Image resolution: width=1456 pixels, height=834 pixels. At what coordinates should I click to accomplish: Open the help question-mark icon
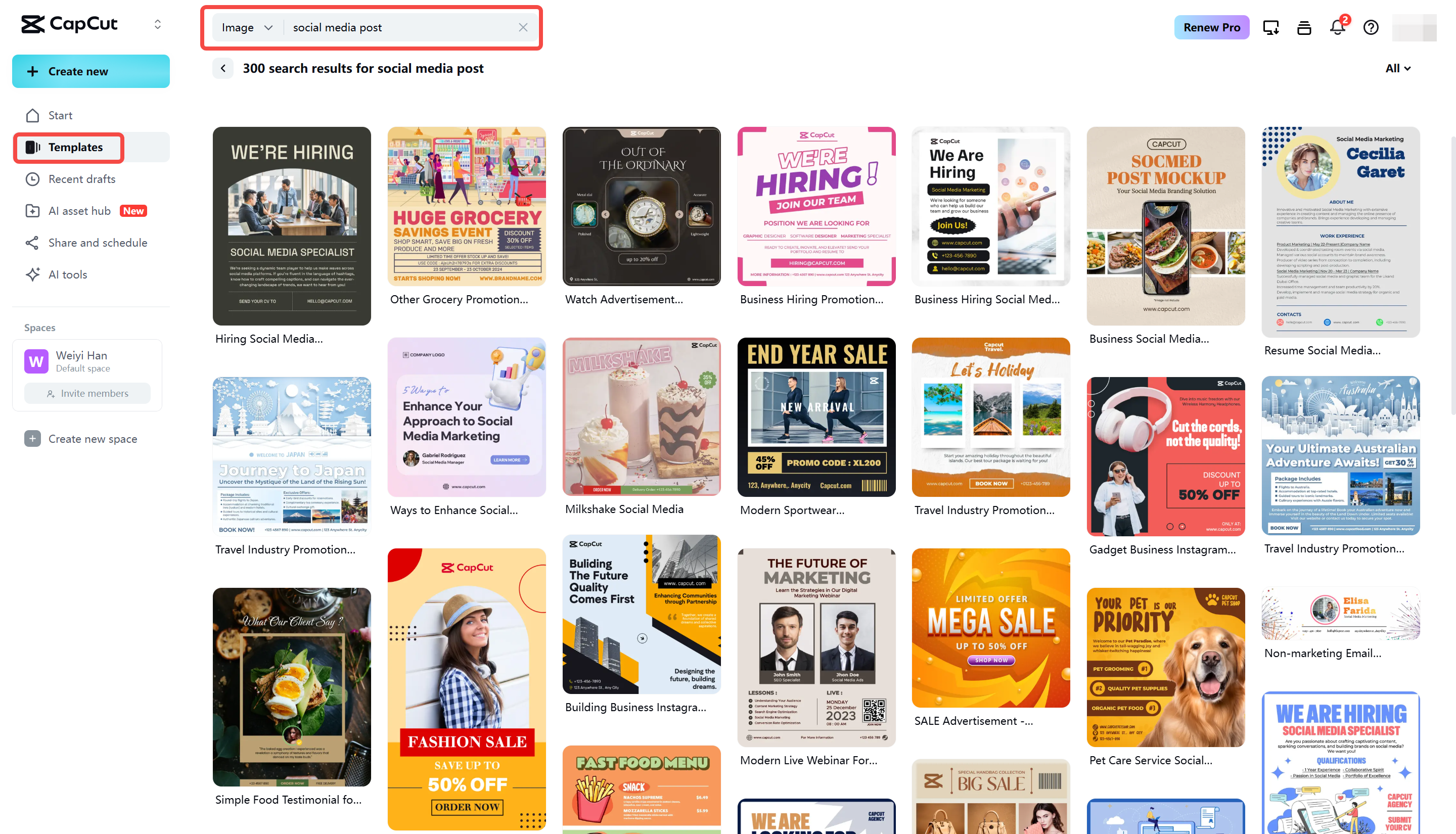point(1371,27)
